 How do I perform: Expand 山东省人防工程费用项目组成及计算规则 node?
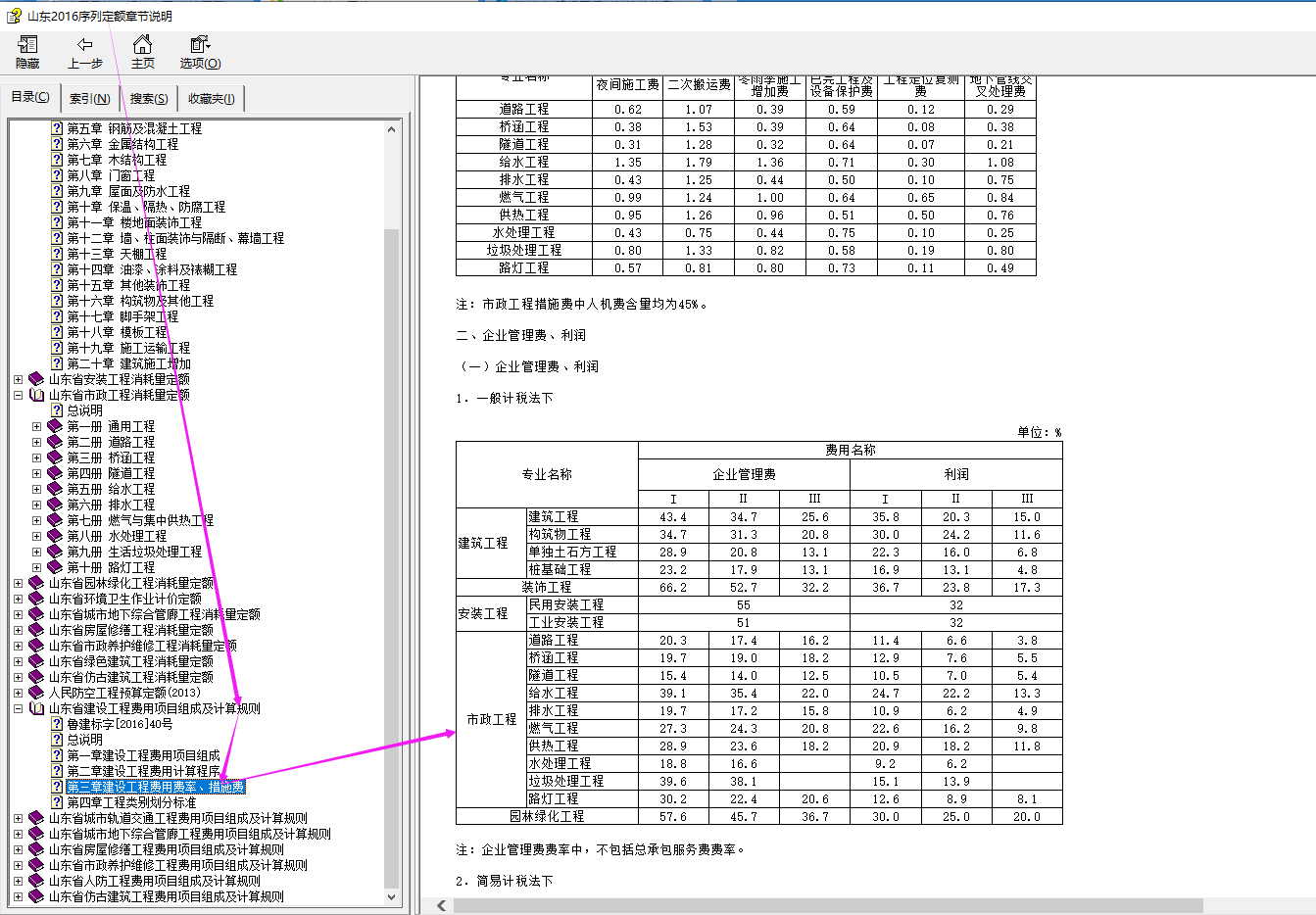(x=18, y=881)
